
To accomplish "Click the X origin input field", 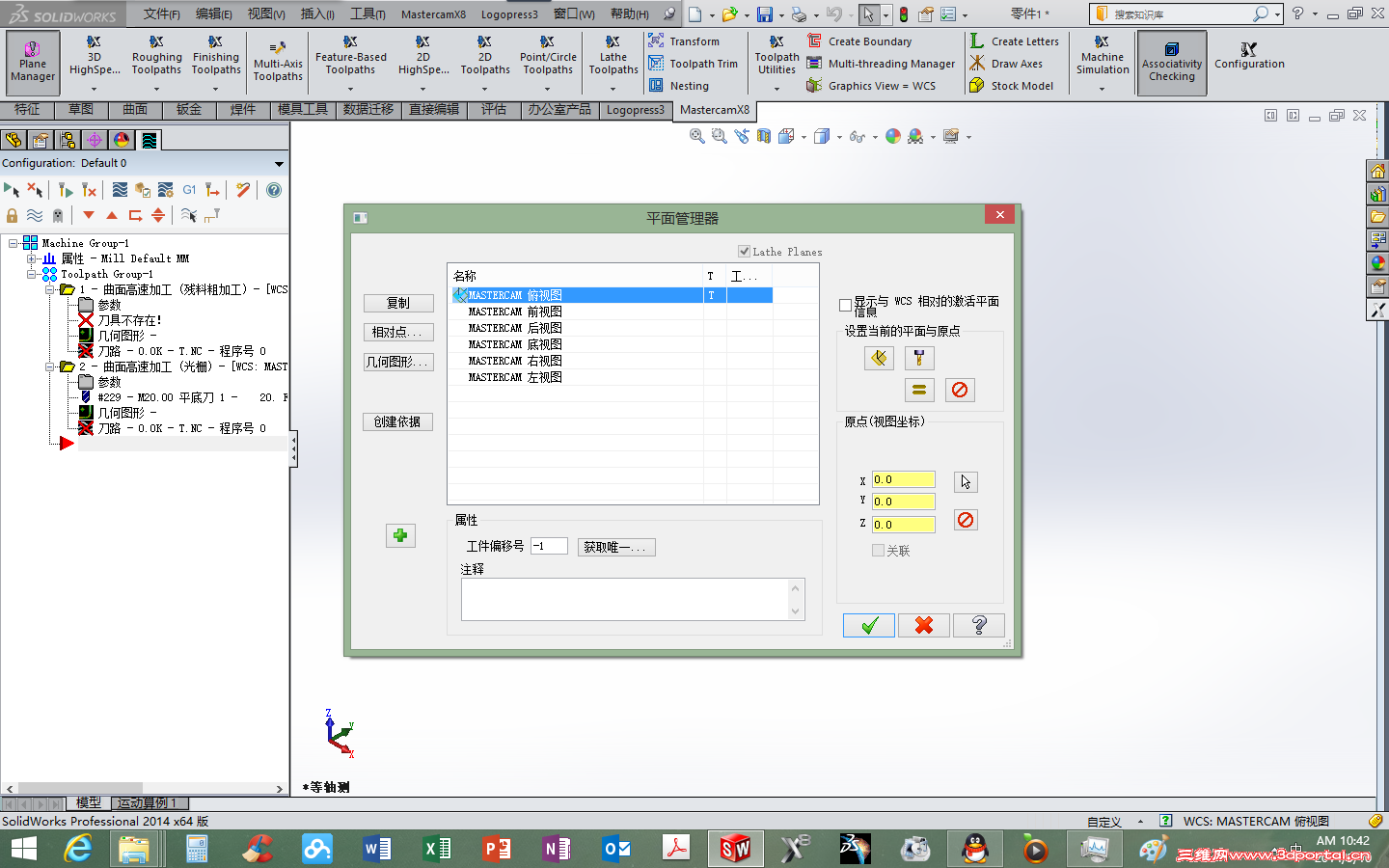I will click(x=903, y=479).
